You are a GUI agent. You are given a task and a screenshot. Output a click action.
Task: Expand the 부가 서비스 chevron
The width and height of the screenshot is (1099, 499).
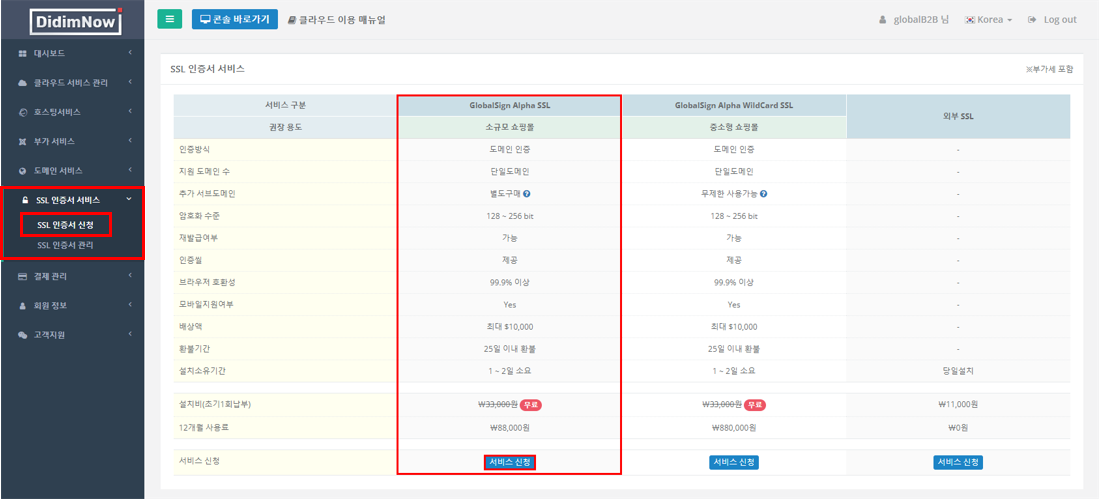pos(130,141)
